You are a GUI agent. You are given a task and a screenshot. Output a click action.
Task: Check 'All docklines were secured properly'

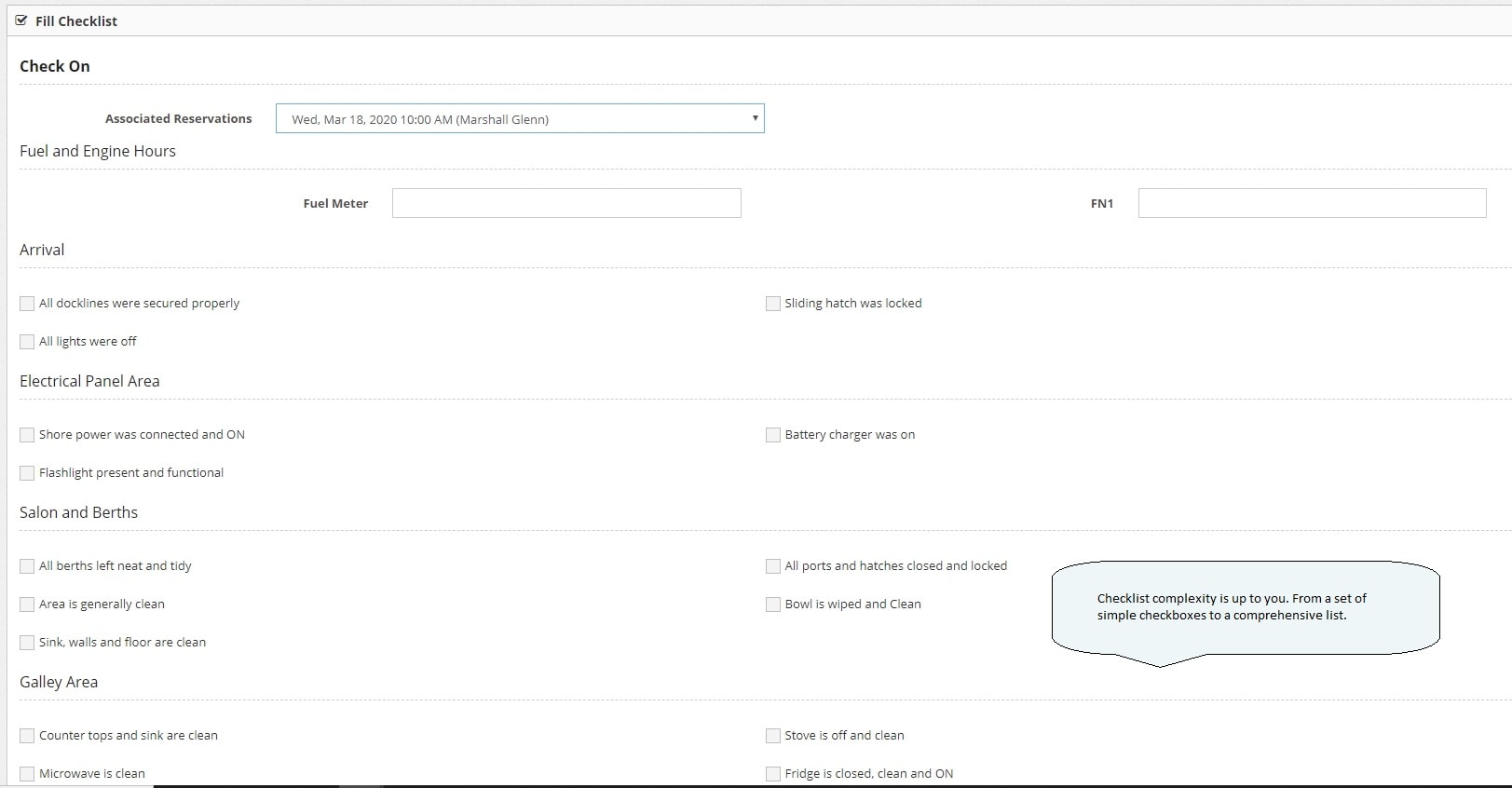(27, 304)
